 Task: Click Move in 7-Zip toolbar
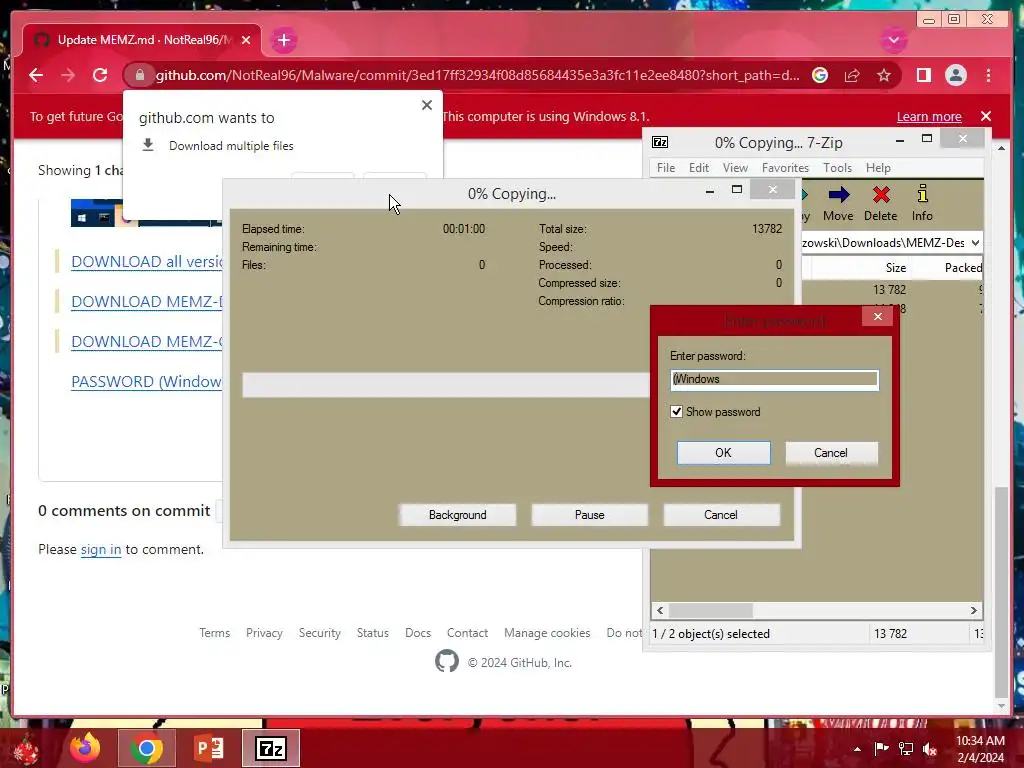[838, 203]
